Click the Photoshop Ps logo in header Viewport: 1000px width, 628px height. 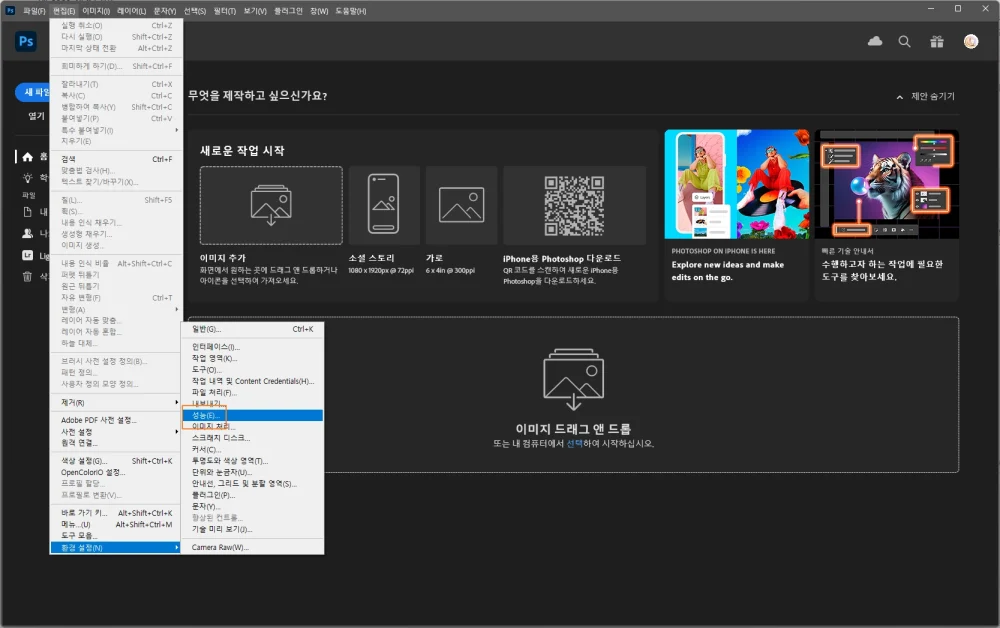click(x=26, y=41)
